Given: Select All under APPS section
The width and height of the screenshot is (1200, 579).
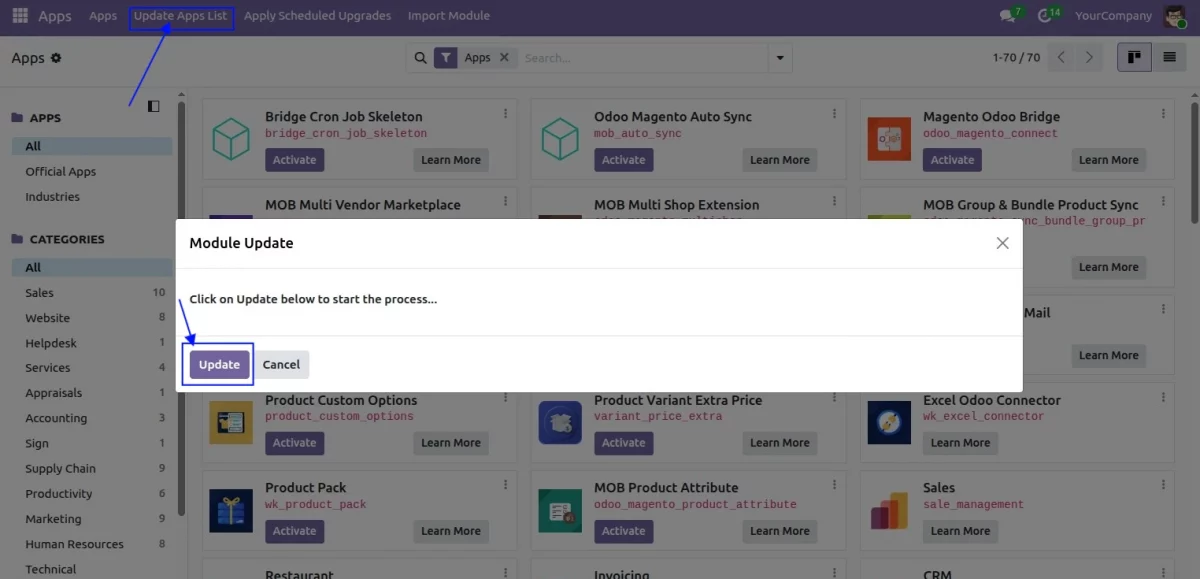Looking at the screenshot, I should coord(92,146).
